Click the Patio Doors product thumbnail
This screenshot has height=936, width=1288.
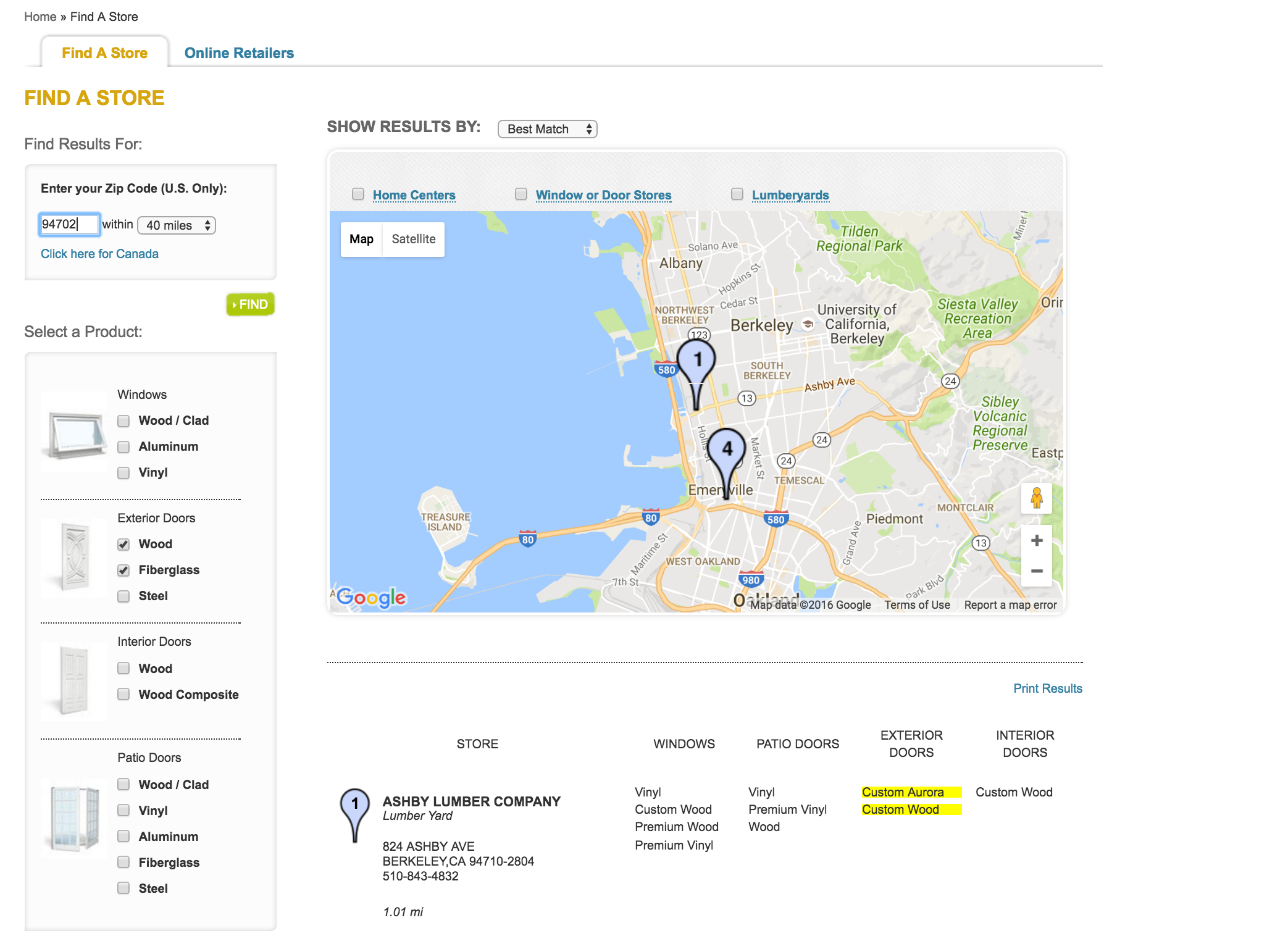pyautogui.click(x=75, y=817)
